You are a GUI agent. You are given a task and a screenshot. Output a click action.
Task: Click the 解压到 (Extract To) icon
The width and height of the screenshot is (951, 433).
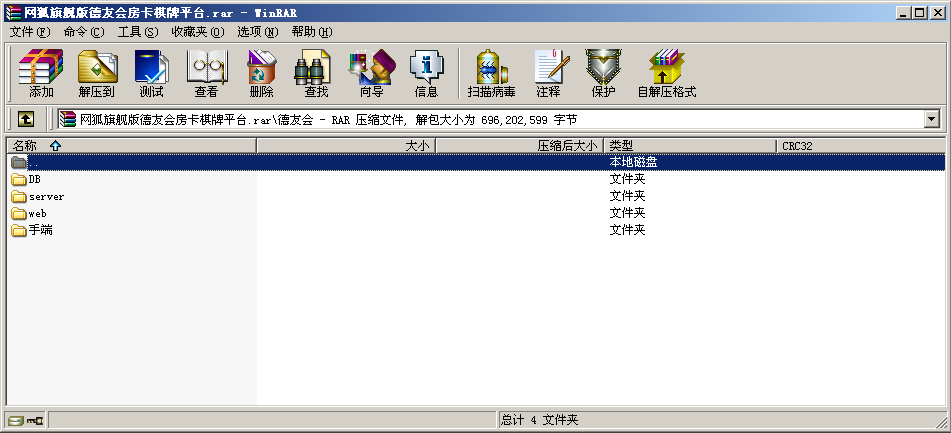tap(97, 74)
